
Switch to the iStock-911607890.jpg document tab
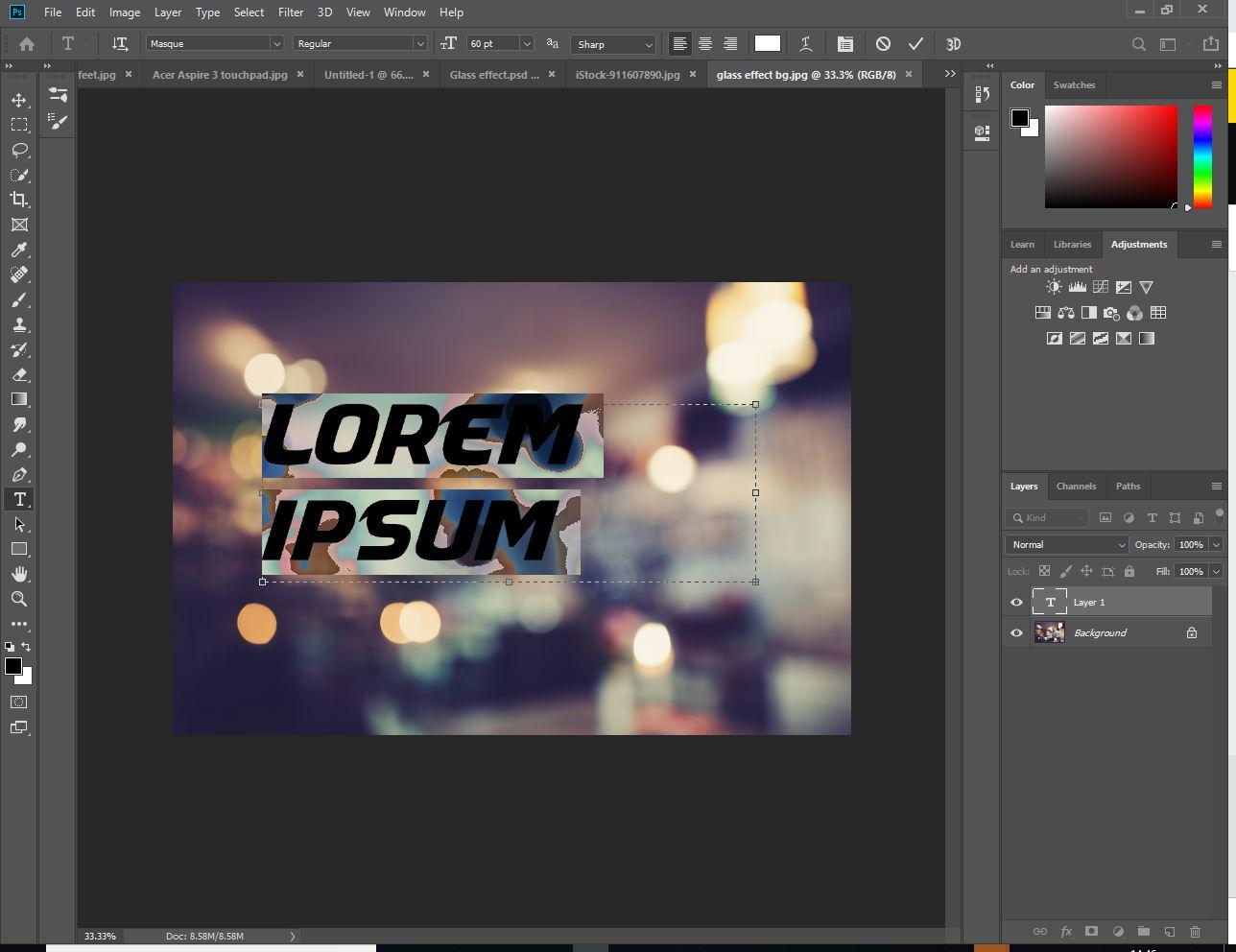coord(628,75)
